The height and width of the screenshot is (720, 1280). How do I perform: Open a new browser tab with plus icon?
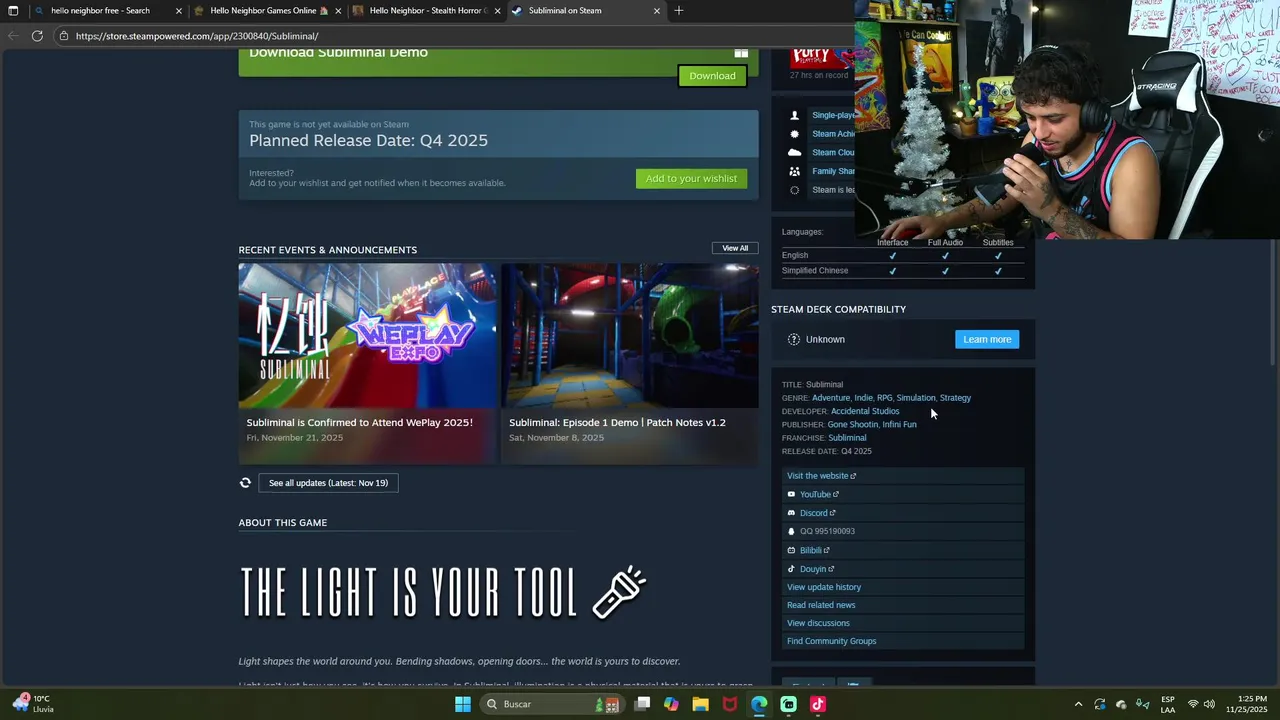coord(679,11)
